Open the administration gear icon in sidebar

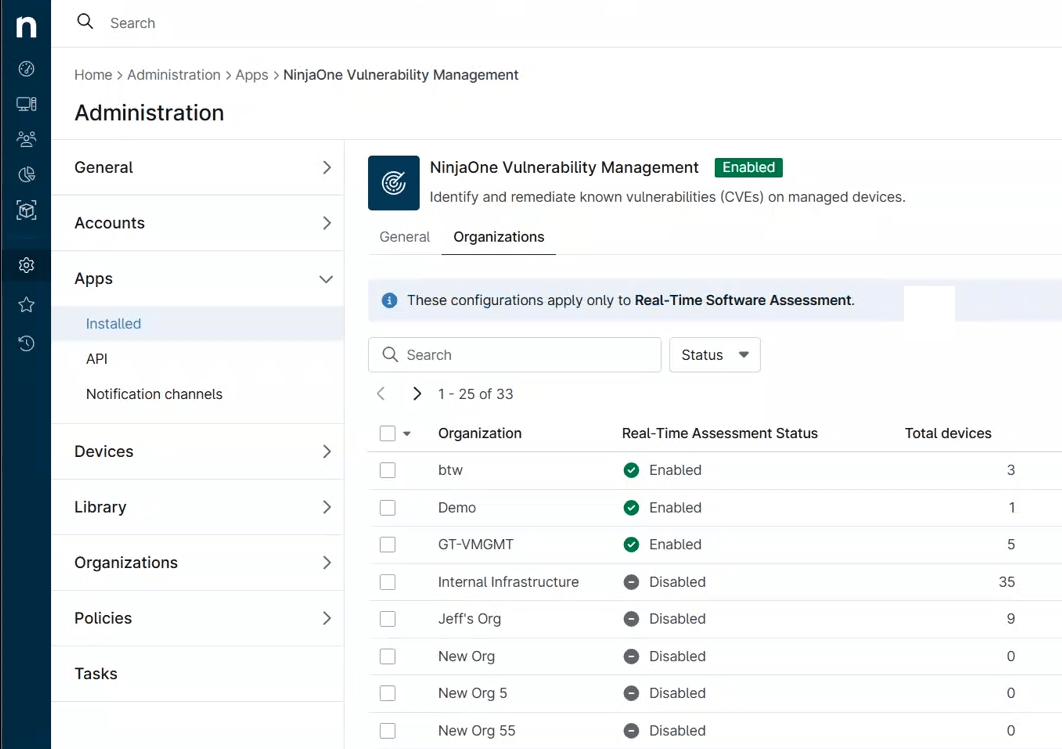[26, 265]
